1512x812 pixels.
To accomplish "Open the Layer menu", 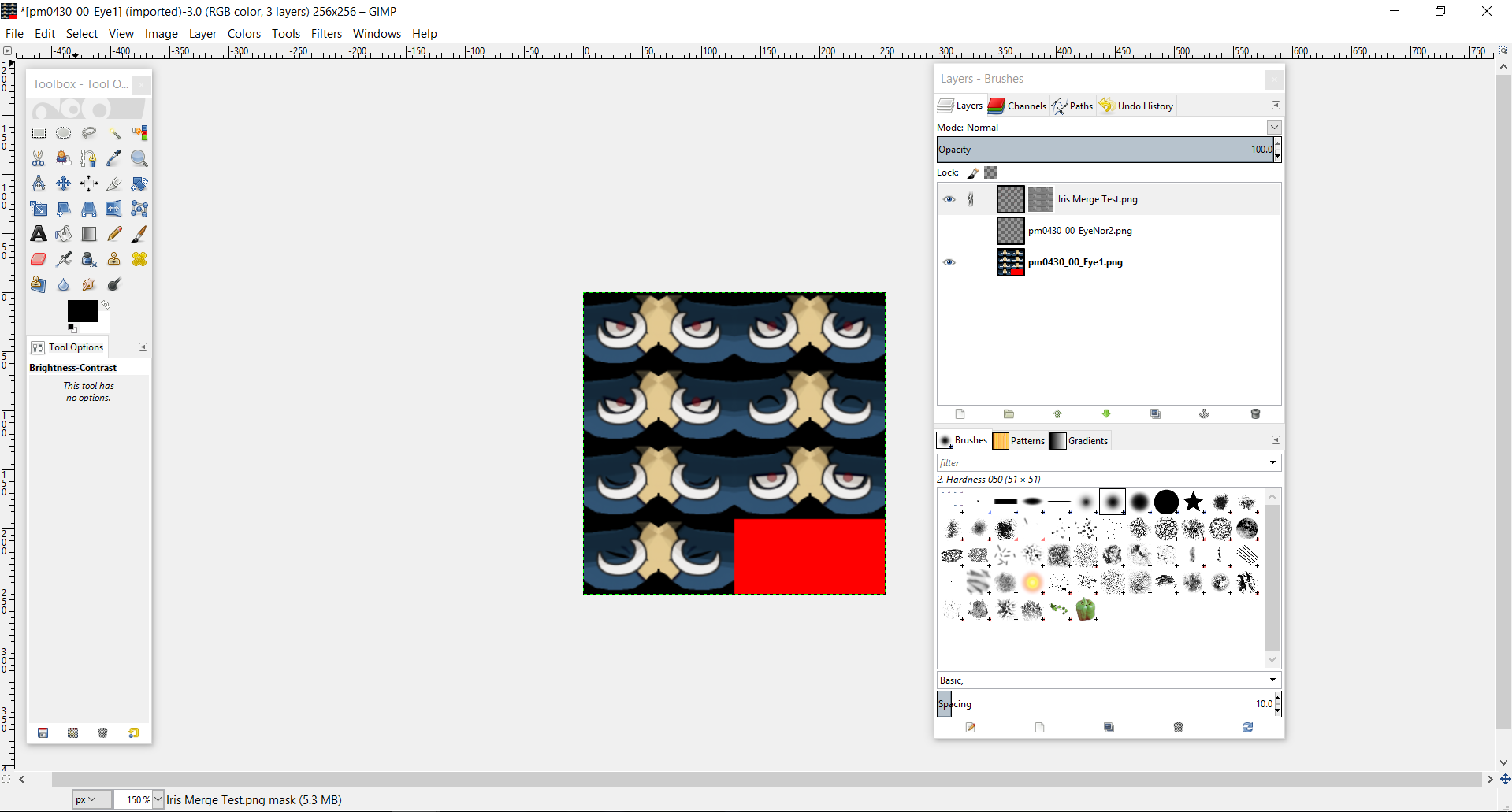I will pos(202,34).
